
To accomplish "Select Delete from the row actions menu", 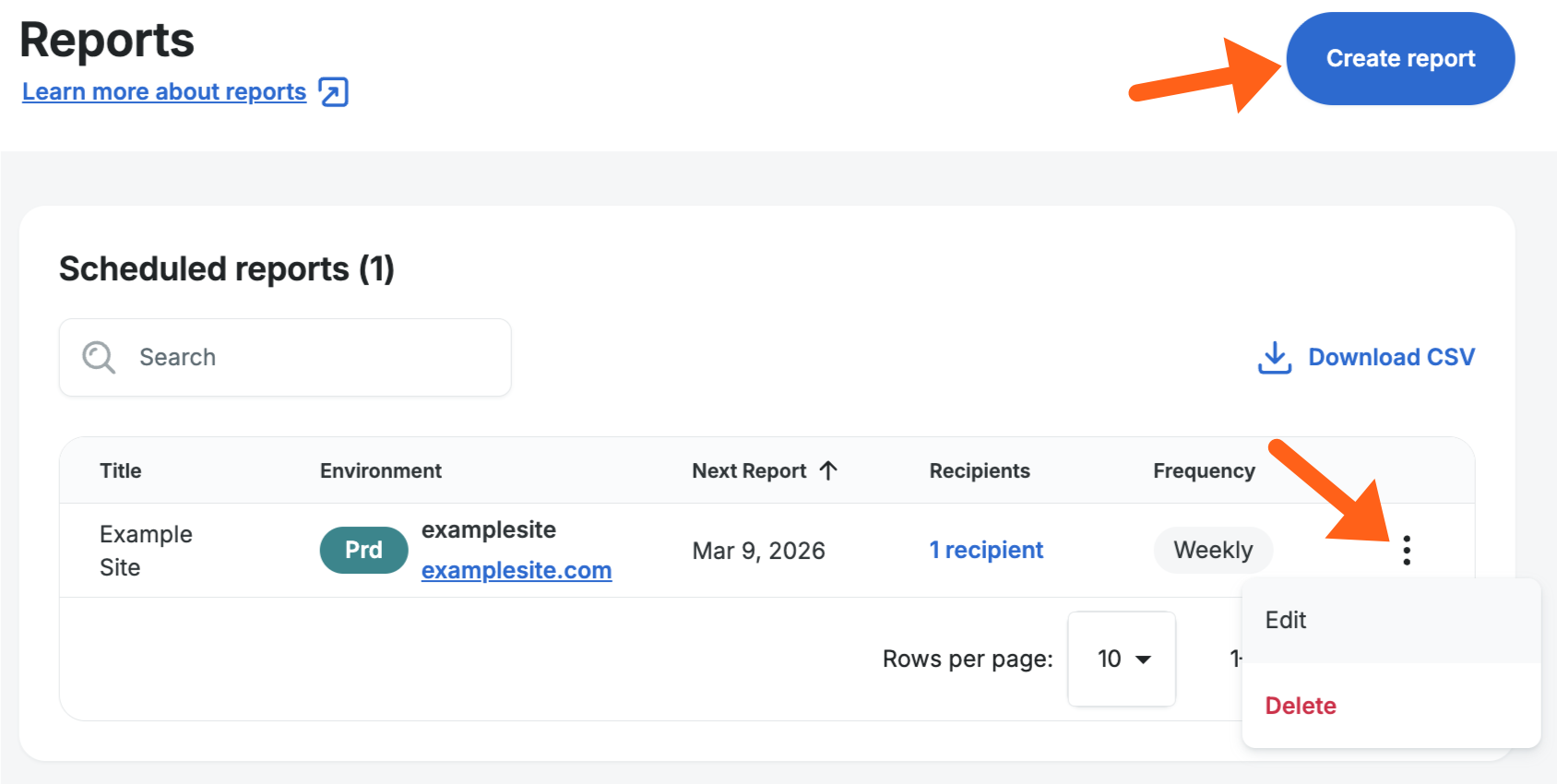I will 1301,706.
